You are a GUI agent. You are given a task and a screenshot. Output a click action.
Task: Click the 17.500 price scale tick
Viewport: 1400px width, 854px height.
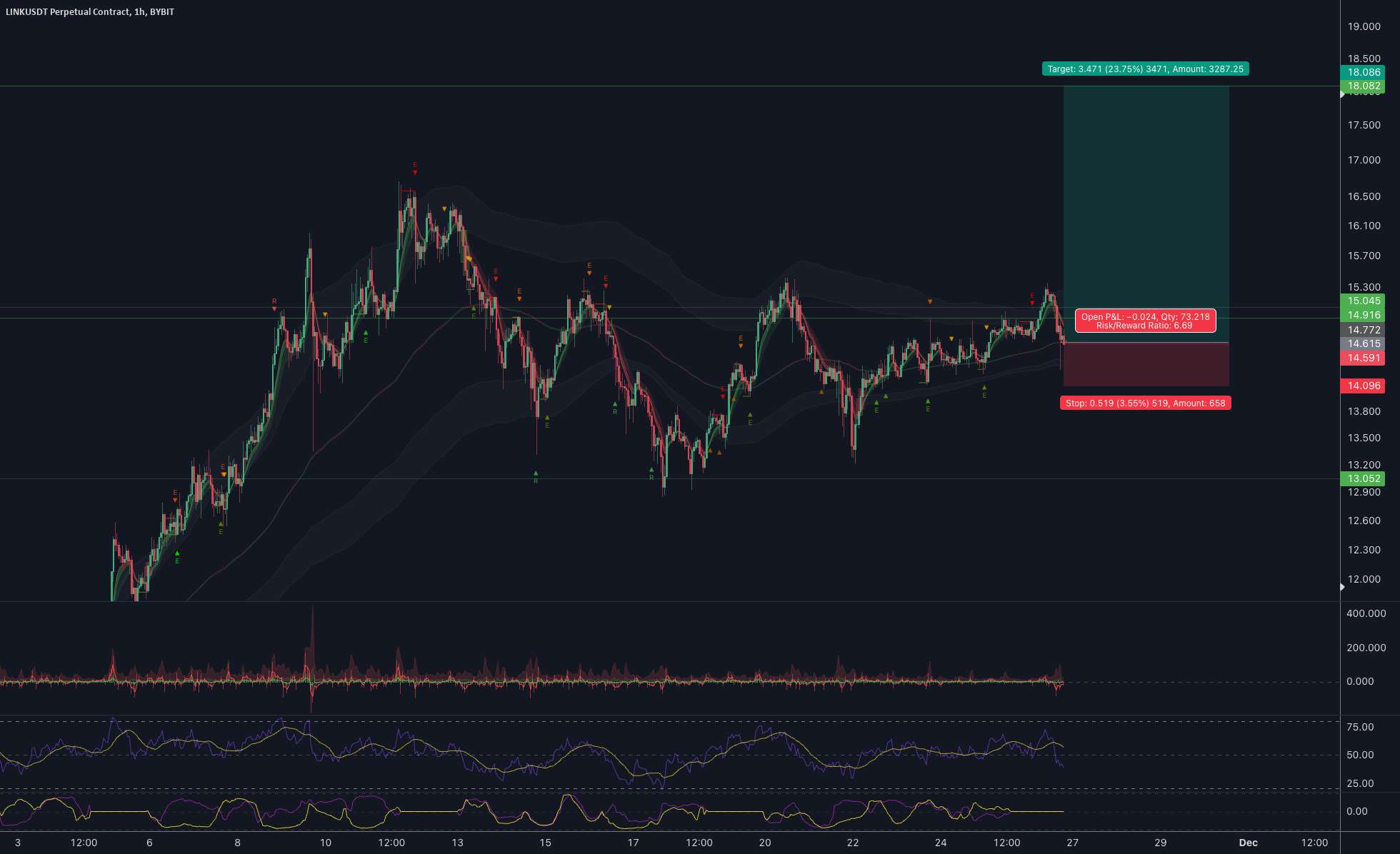click(1364, 125)
